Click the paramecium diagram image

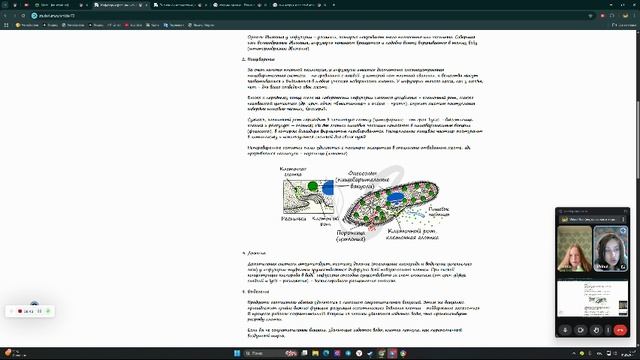click(391, 203)
